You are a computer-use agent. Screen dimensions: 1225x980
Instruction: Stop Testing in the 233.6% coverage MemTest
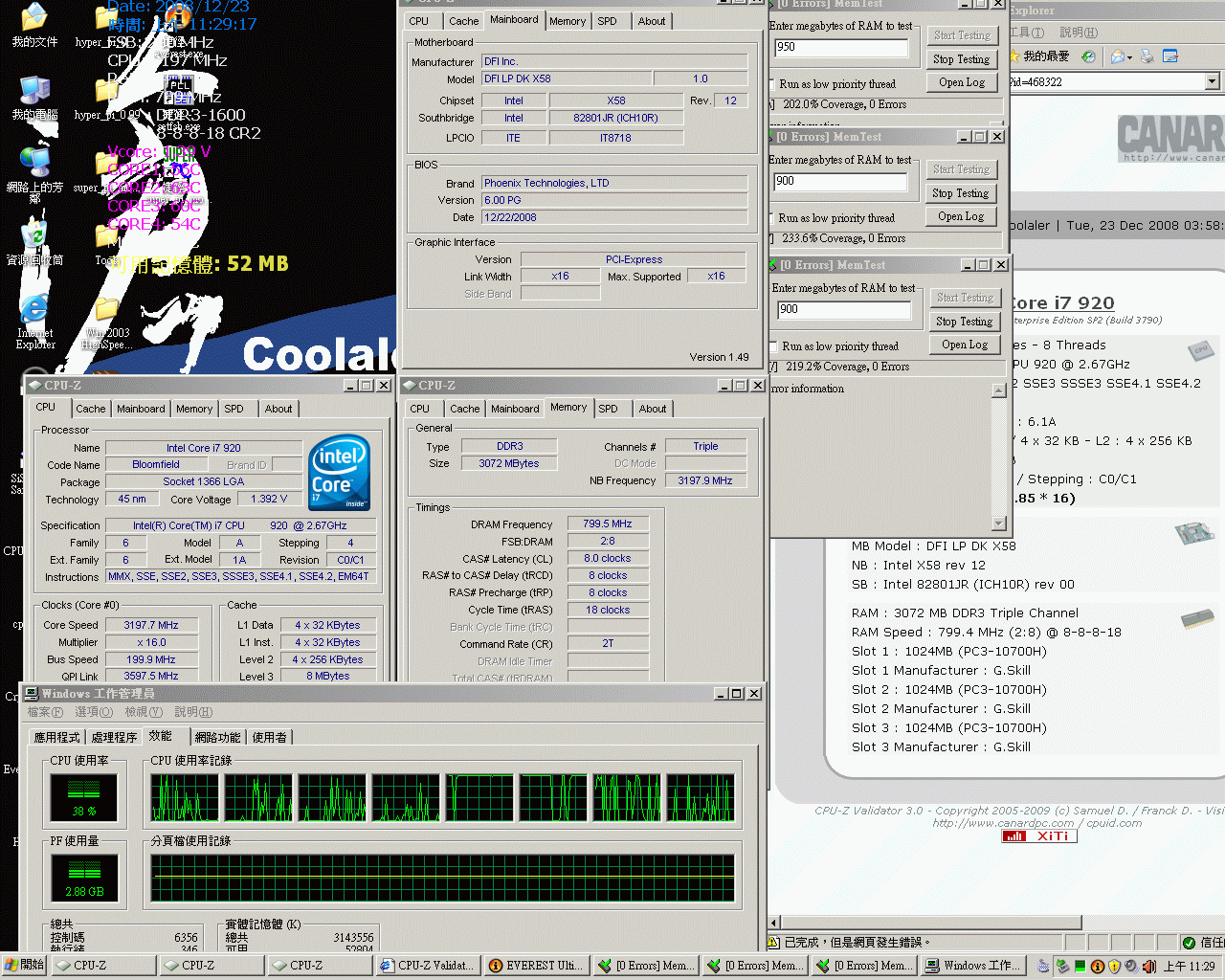[960, 193]
